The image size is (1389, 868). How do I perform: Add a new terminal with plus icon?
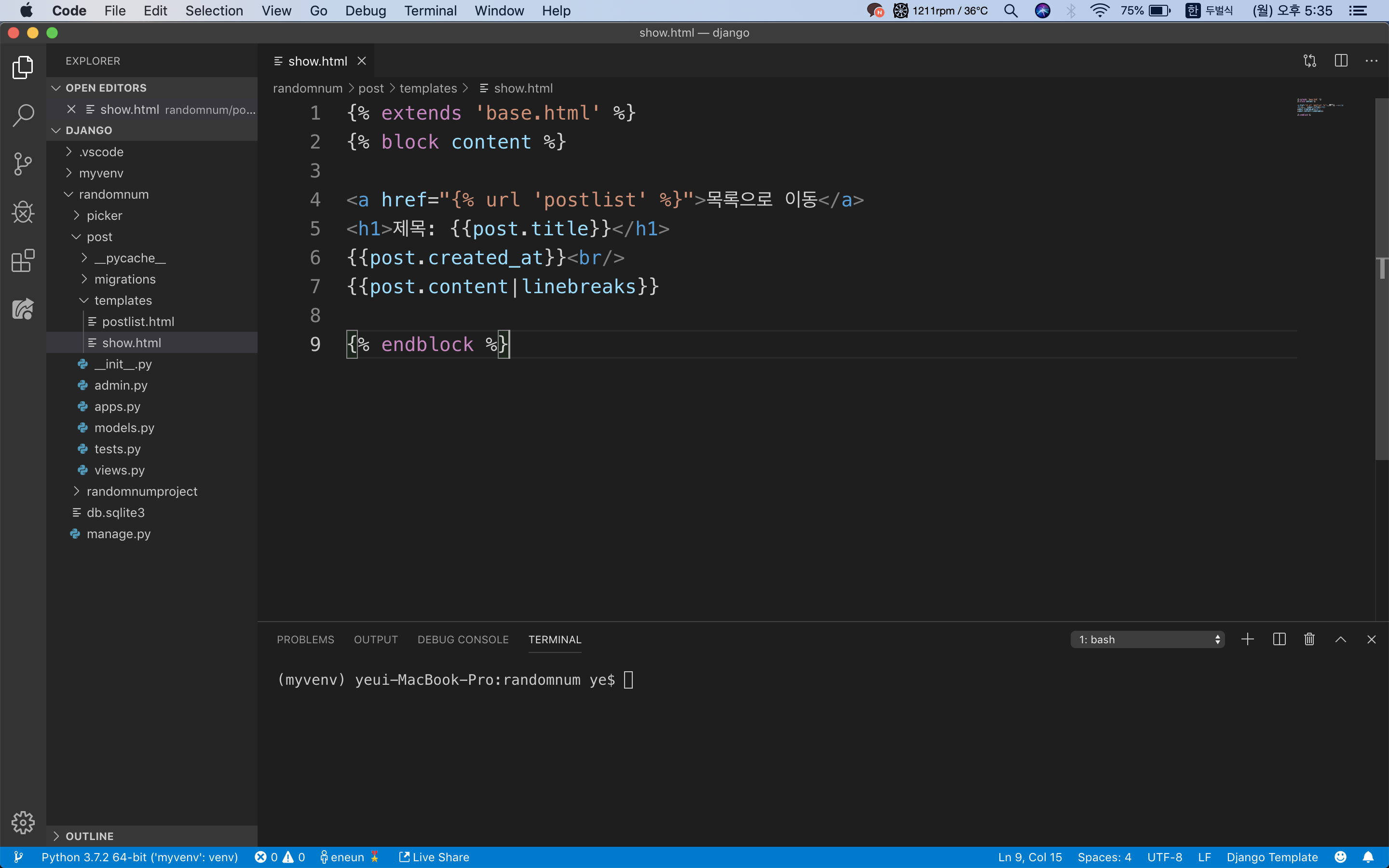[x=1247, y=639]
